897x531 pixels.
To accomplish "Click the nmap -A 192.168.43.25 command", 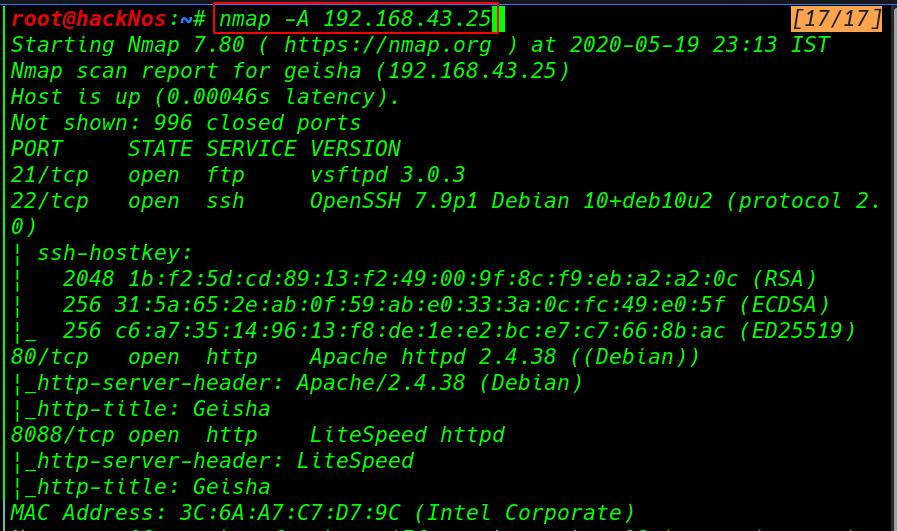I will point(355,19).
